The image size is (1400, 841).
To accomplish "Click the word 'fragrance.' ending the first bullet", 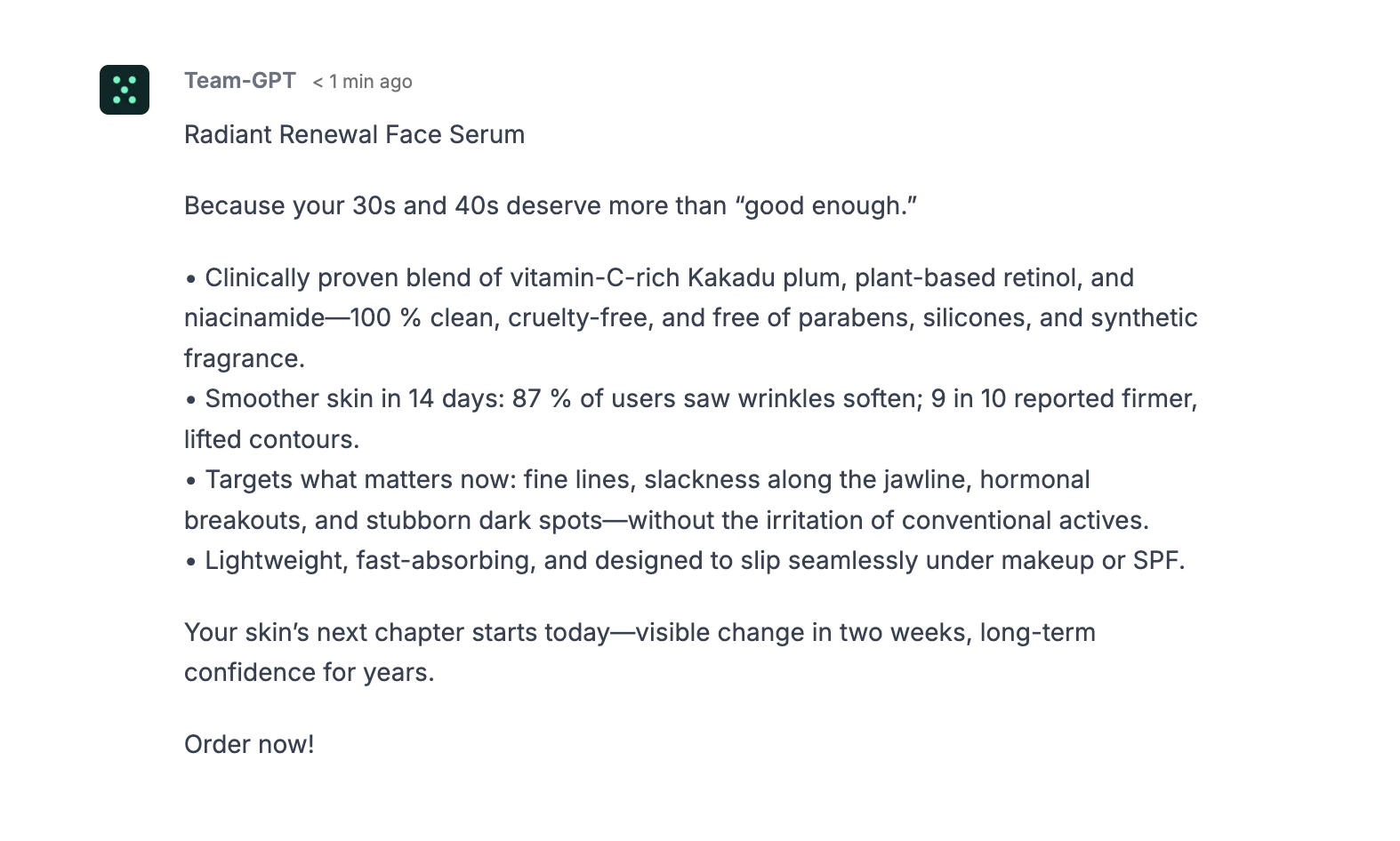I will [x=245, y=359].
